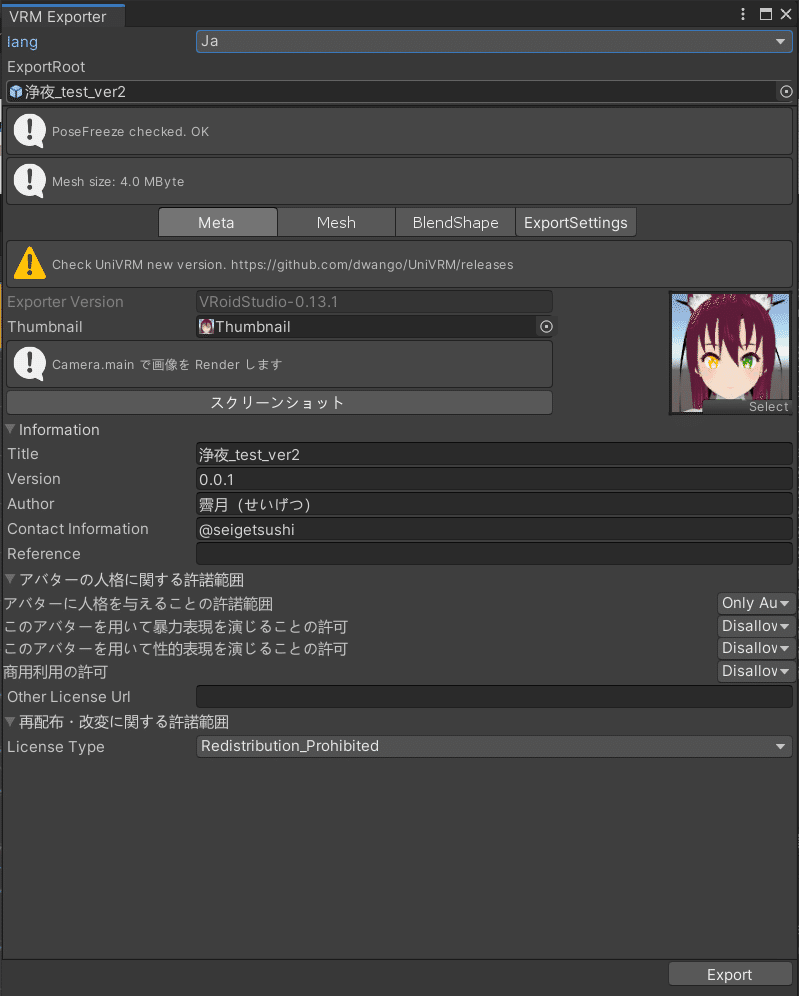Open the violent expression permission dropdown
799x996 pixels.
pyautogui.click(x=756, y=626)
